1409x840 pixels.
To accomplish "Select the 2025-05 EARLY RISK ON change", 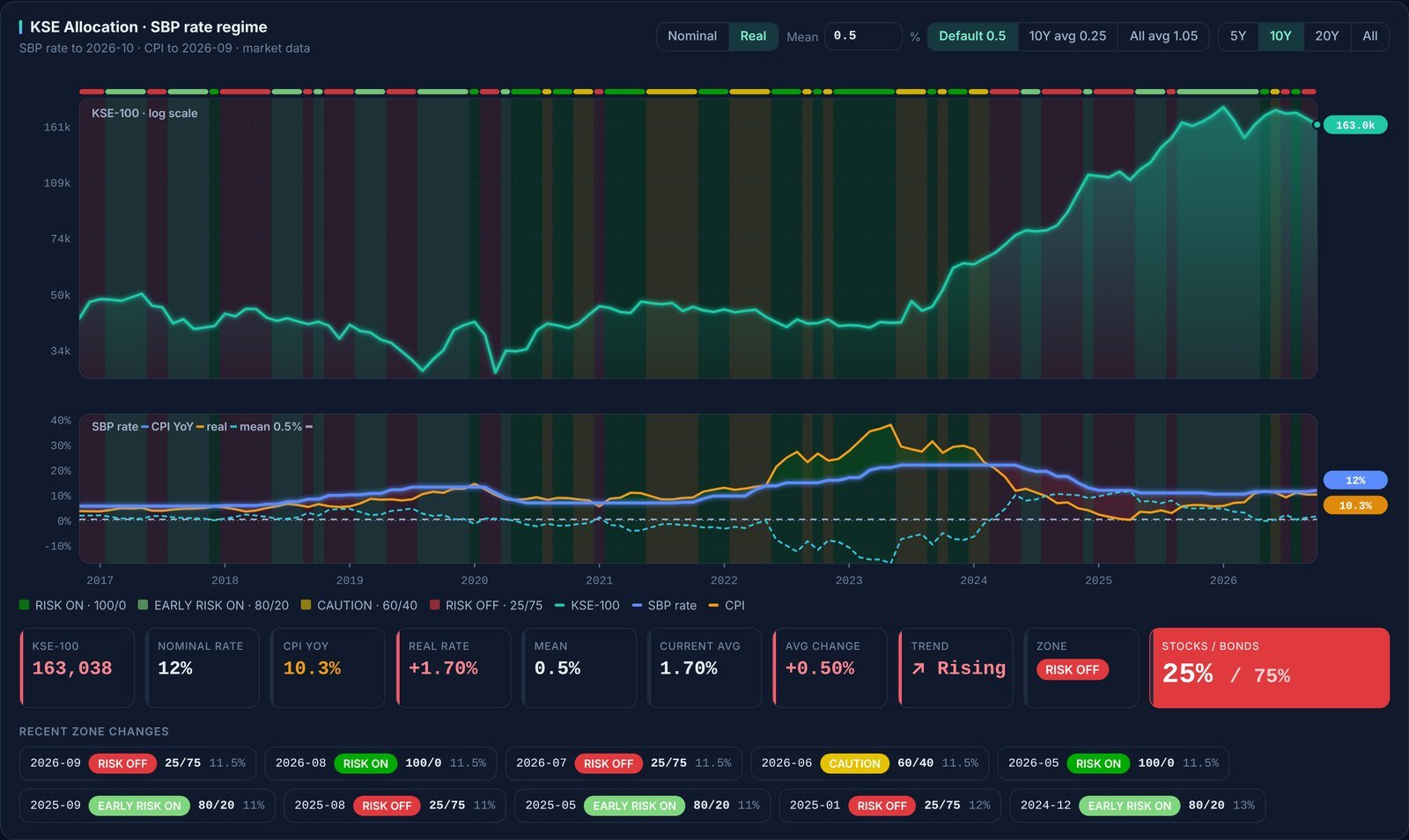I will 642,806.
